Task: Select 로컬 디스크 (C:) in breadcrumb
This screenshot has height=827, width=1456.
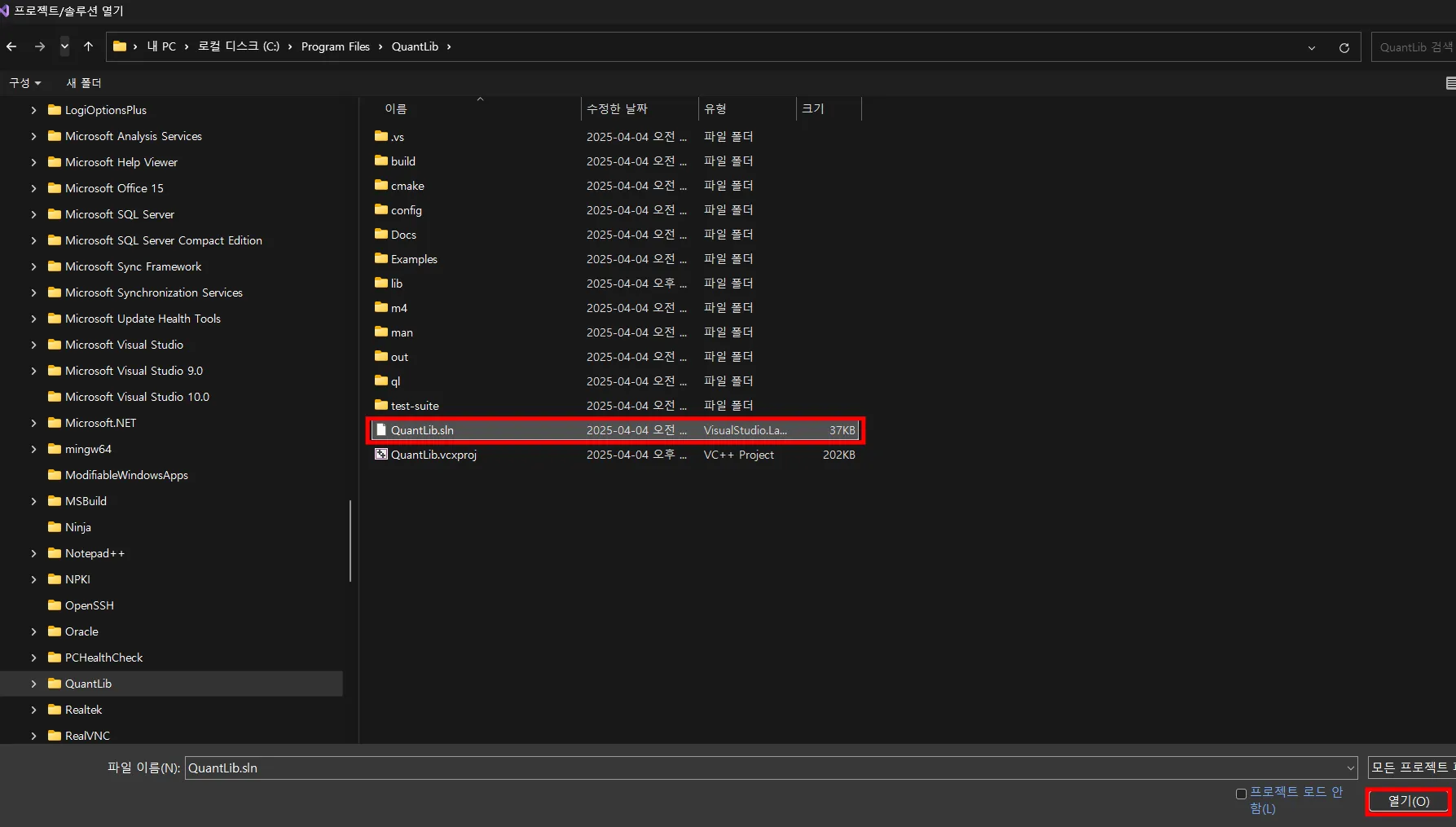Action: click(x=239, y=46)
